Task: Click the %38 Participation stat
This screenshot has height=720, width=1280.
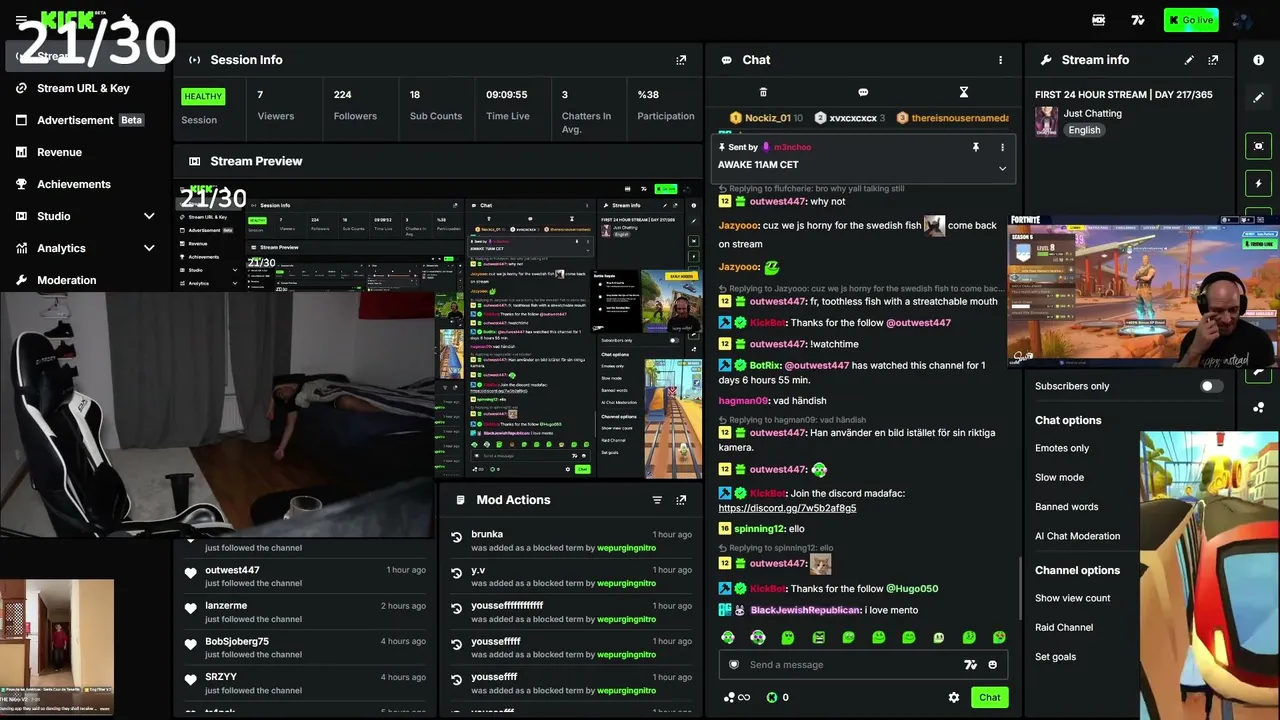Action: pos(666,105)
